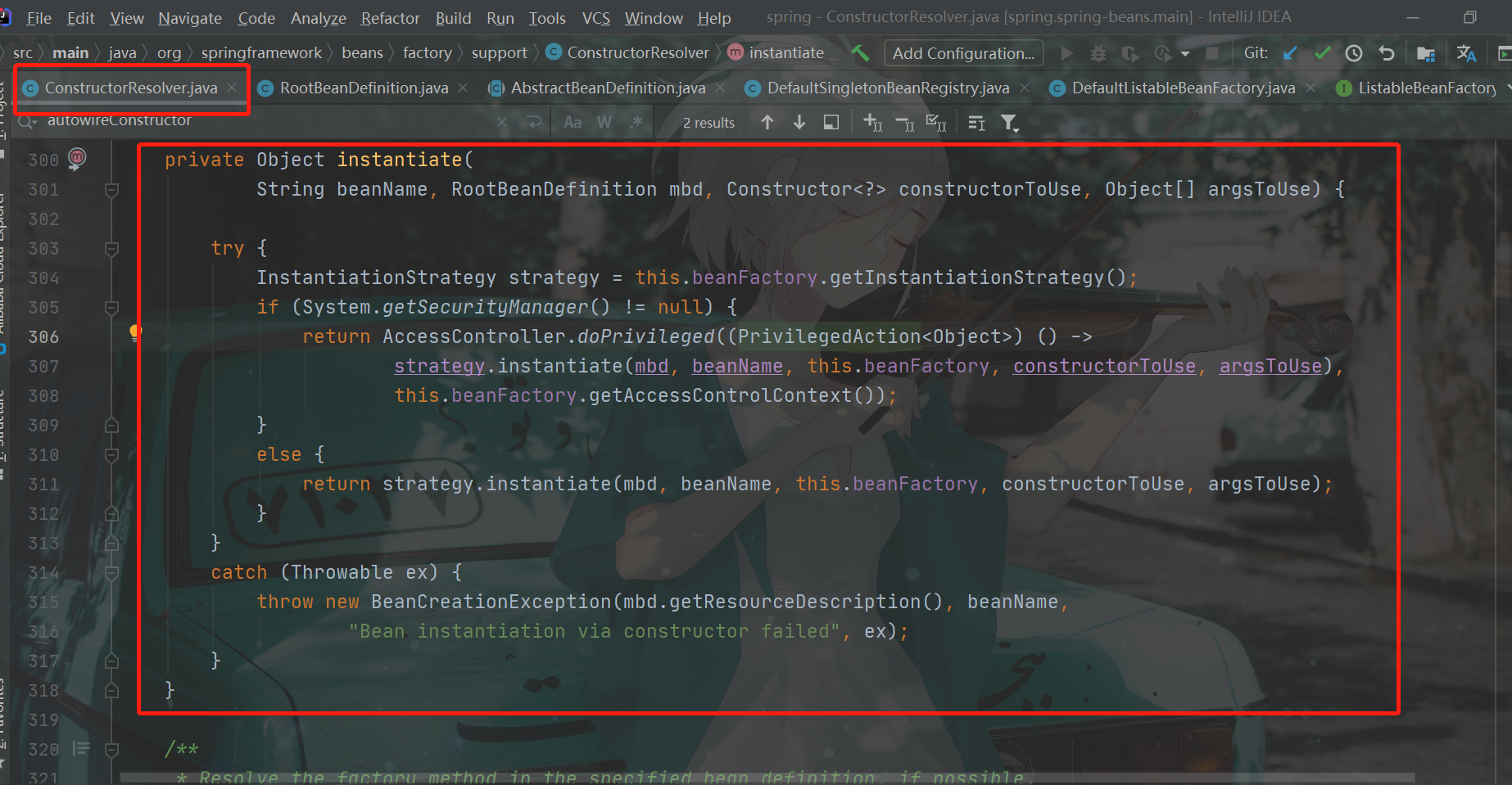The width and height of the screenshot is (1512, 785).
Task: Switch to DefaultListableBeanFactory.java tab
Action: pyautogui.click(x=1184, y=88)
